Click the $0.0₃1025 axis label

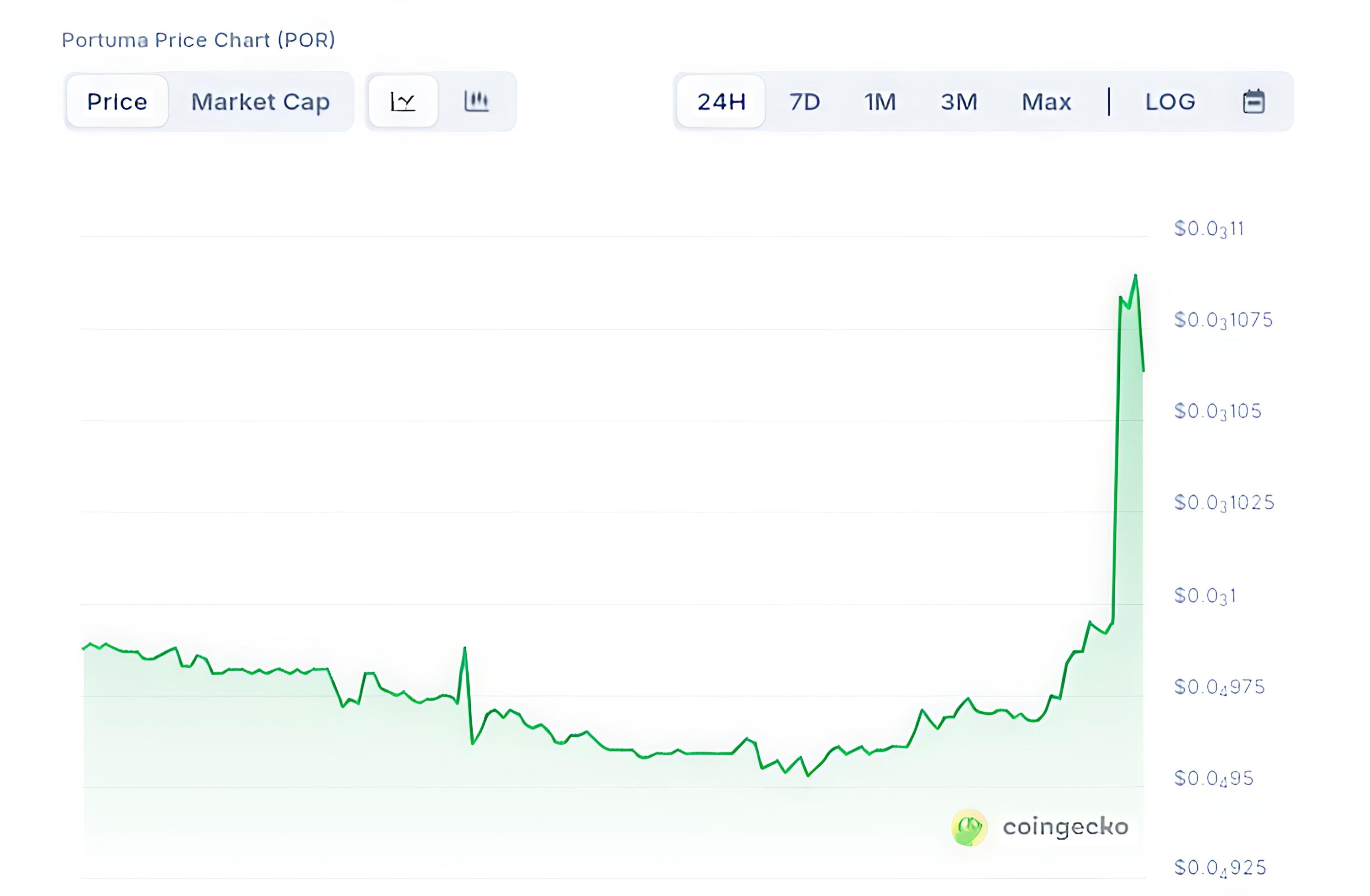coord(1224,503)
